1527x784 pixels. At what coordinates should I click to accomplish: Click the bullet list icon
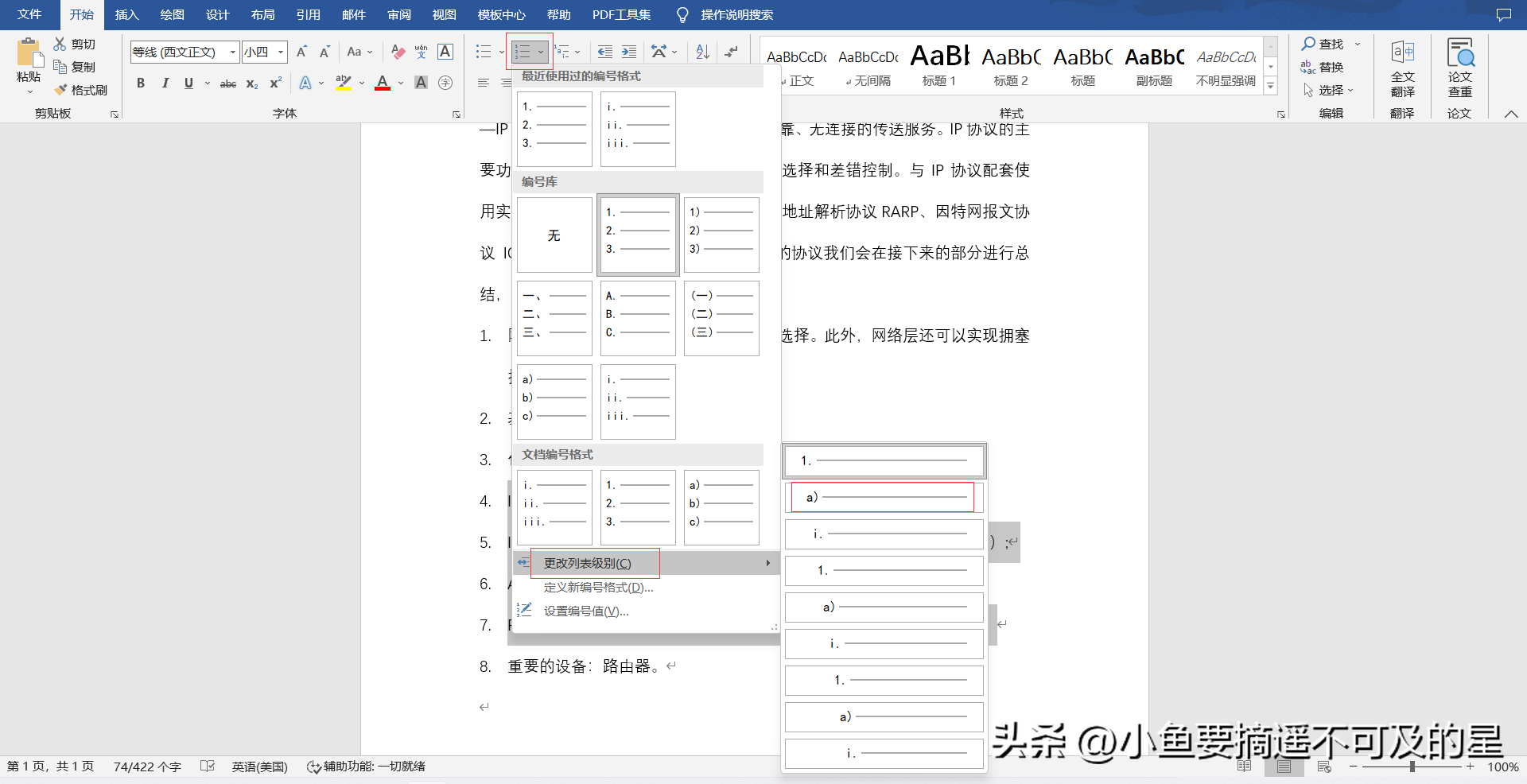tap(483, 52)
